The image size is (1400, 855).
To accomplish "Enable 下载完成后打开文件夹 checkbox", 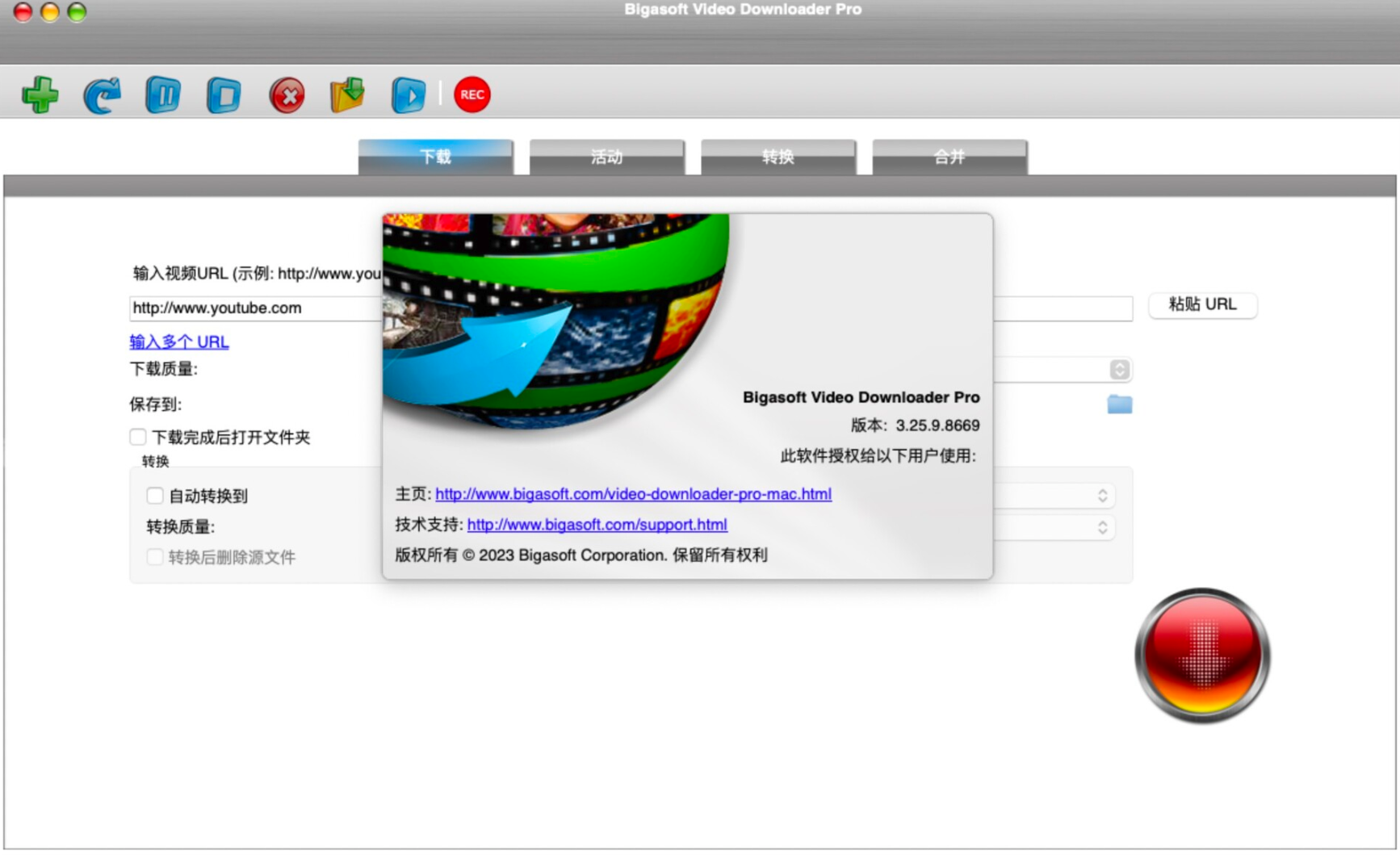I will (x=138, y=437).
